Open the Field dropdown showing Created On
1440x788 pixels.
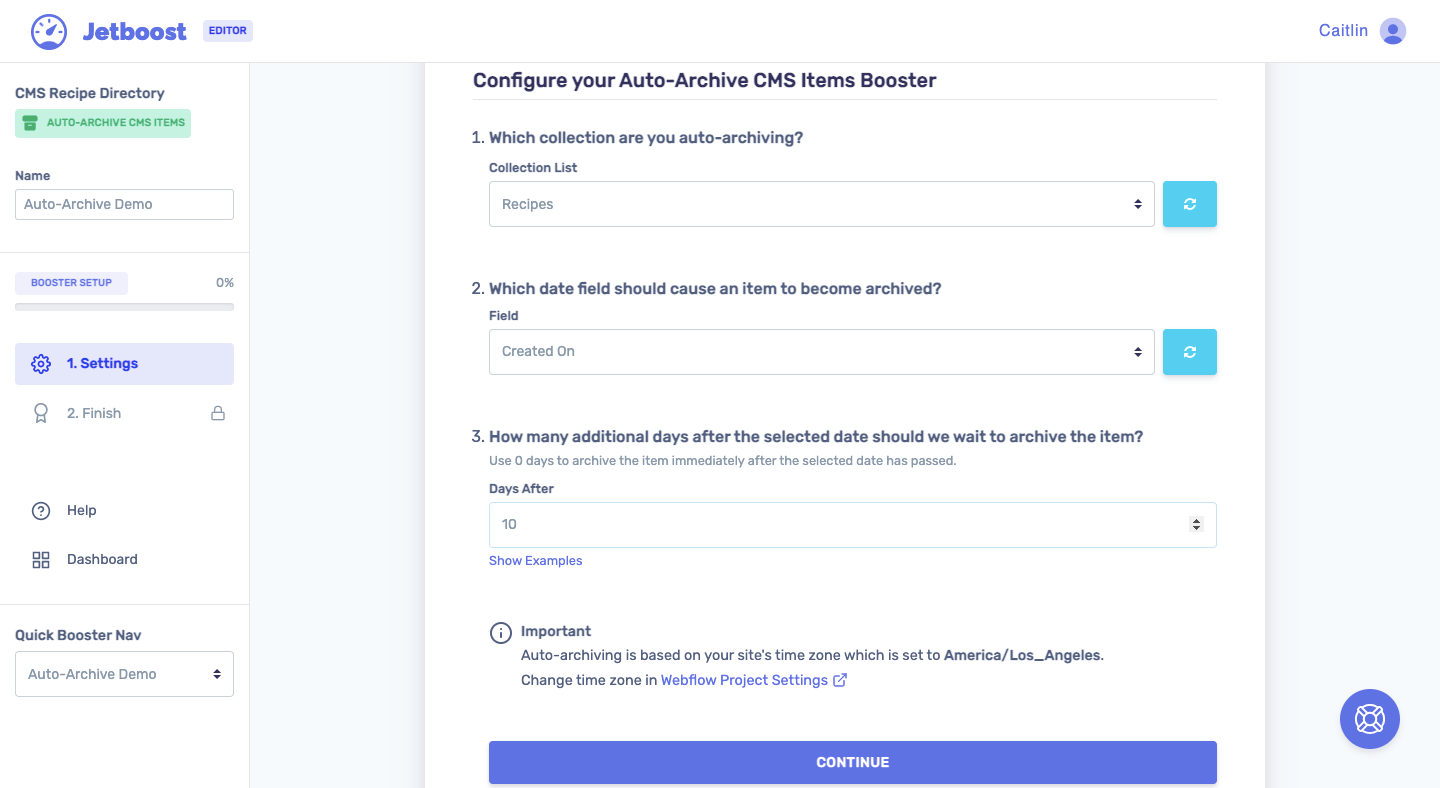pos(820,351)
